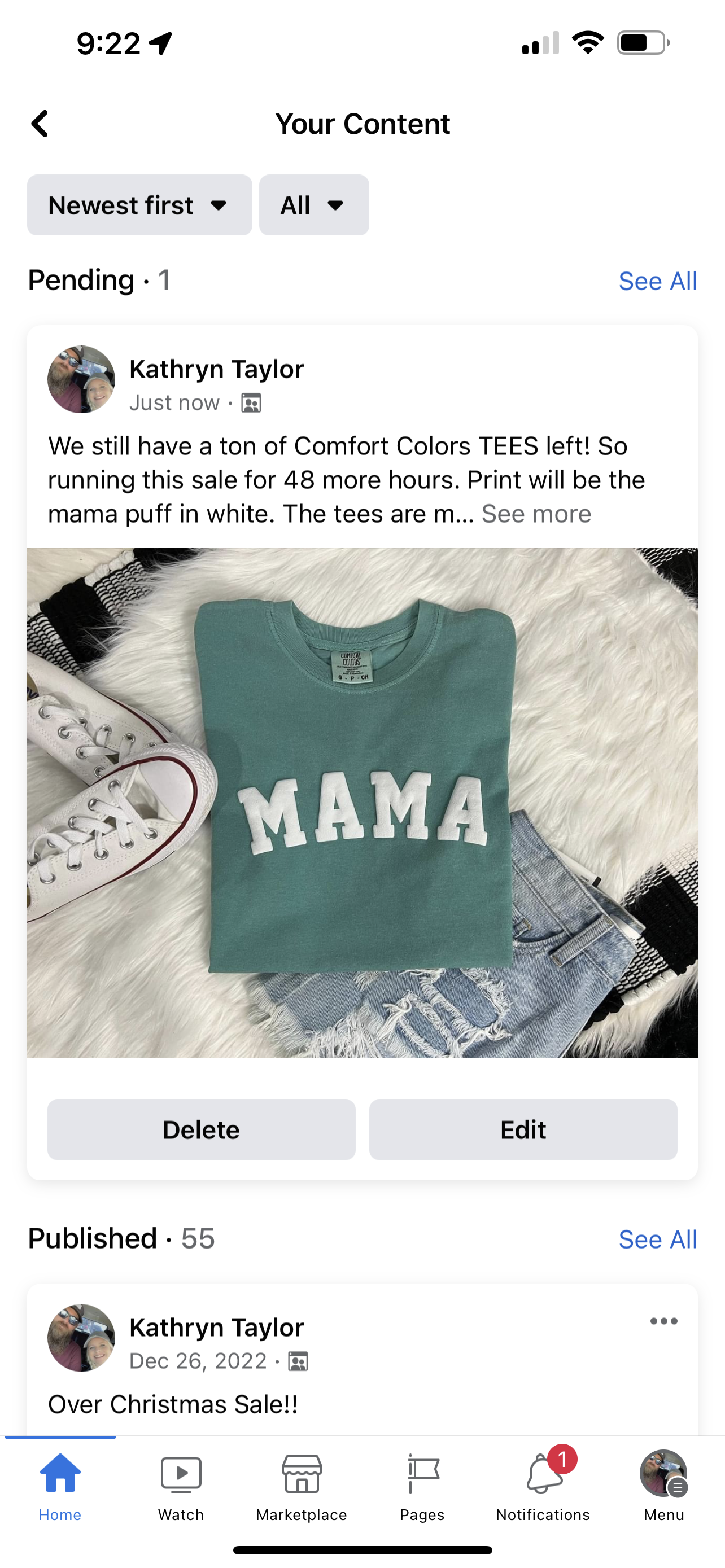Go to Marketplace
The image size is (725, 1568).
click(x=302, y=1486)
